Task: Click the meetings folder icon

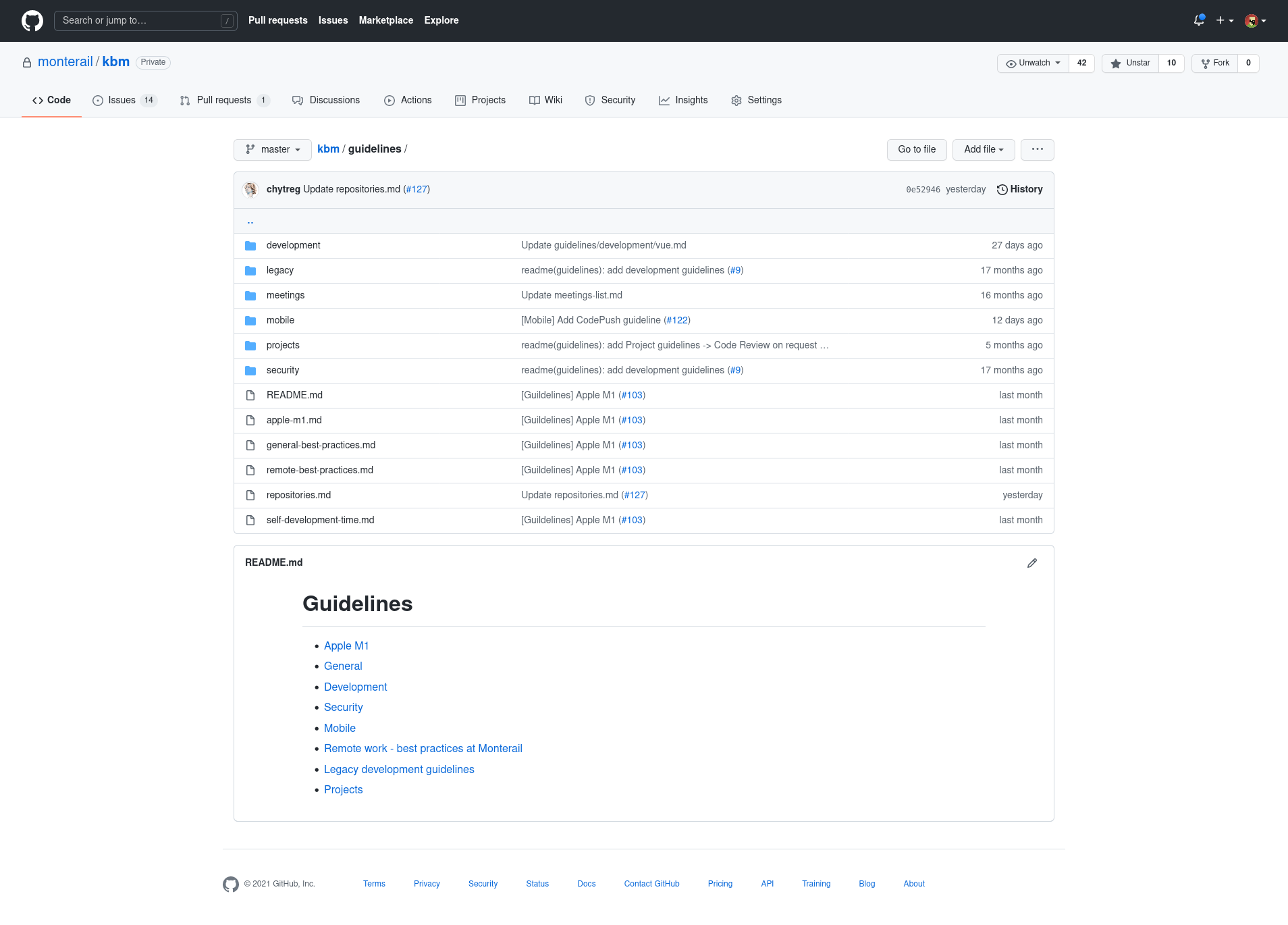Action: coord(250,296)
